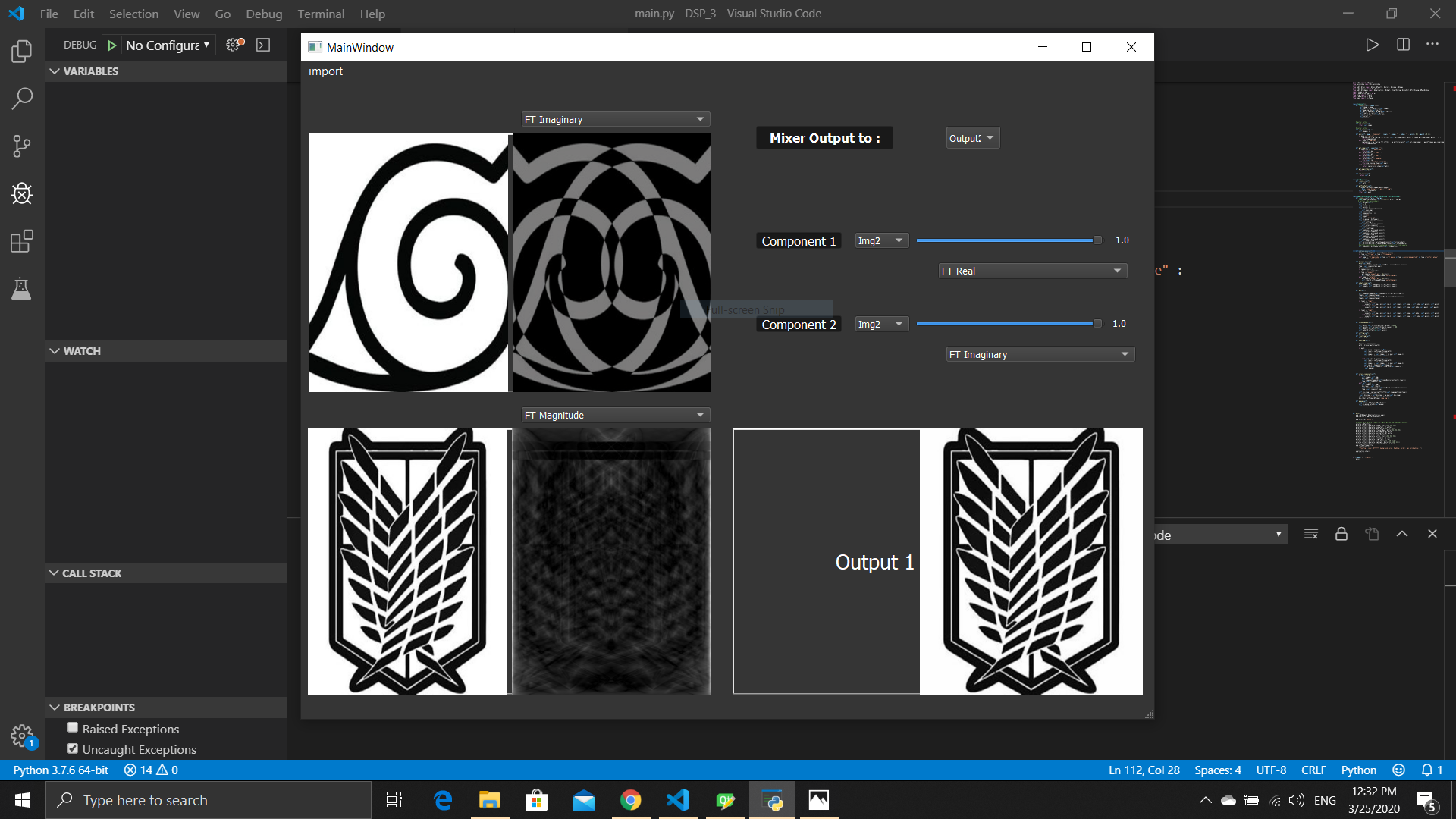This screenshot has width=1456, height=819.
Task: Click the Manage gear icon at bottom left
Action: 21,735
